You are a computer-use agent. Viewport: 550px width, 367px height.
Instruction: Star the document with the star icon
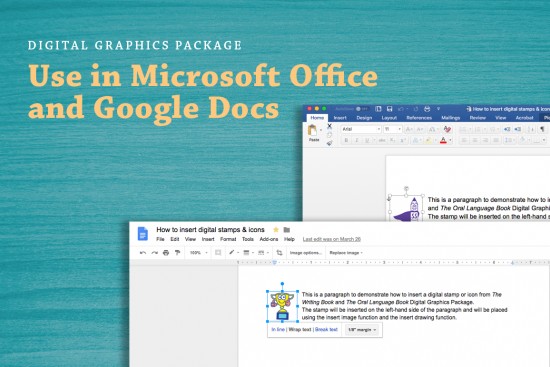pyautogui.click(x=276, y=230)
